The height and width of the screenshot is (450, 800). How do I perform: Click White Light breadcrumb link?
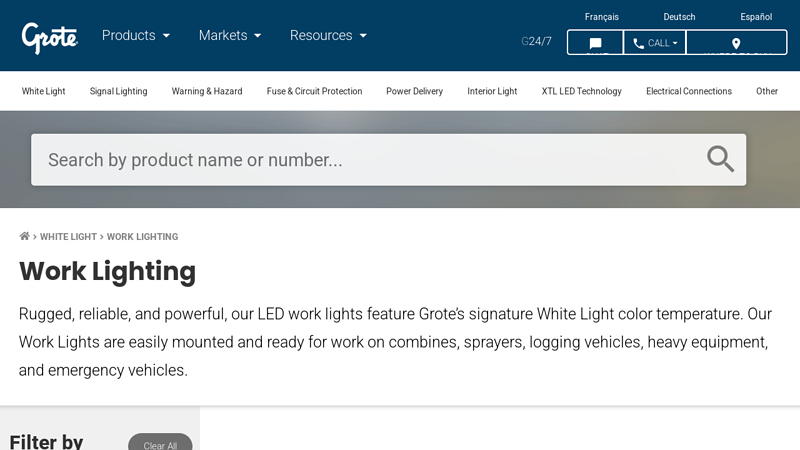click(x=68, y=237)
